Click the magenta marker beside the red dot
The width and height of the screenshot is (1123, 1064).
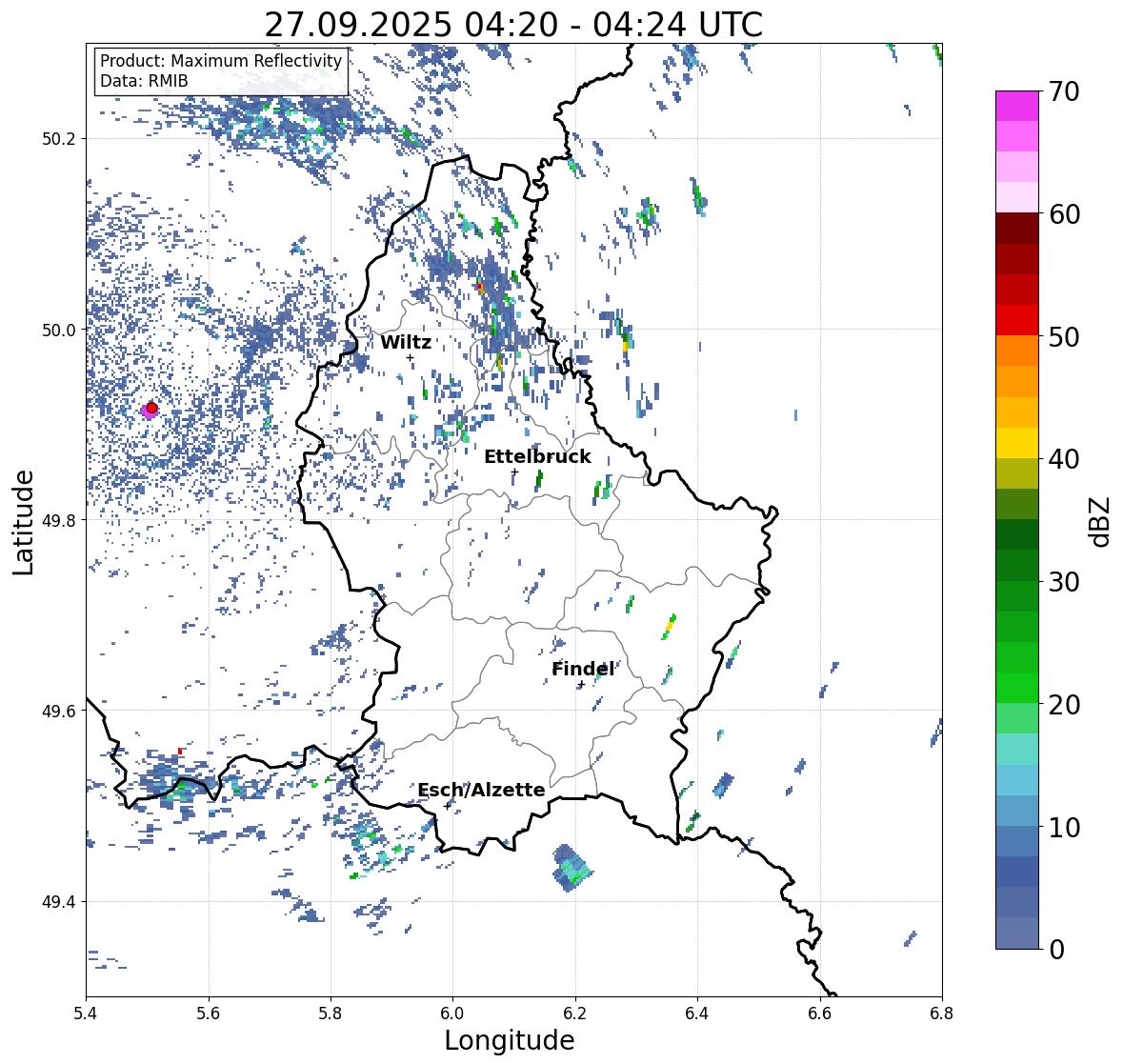pyautogui.click(x=147, y=412)
